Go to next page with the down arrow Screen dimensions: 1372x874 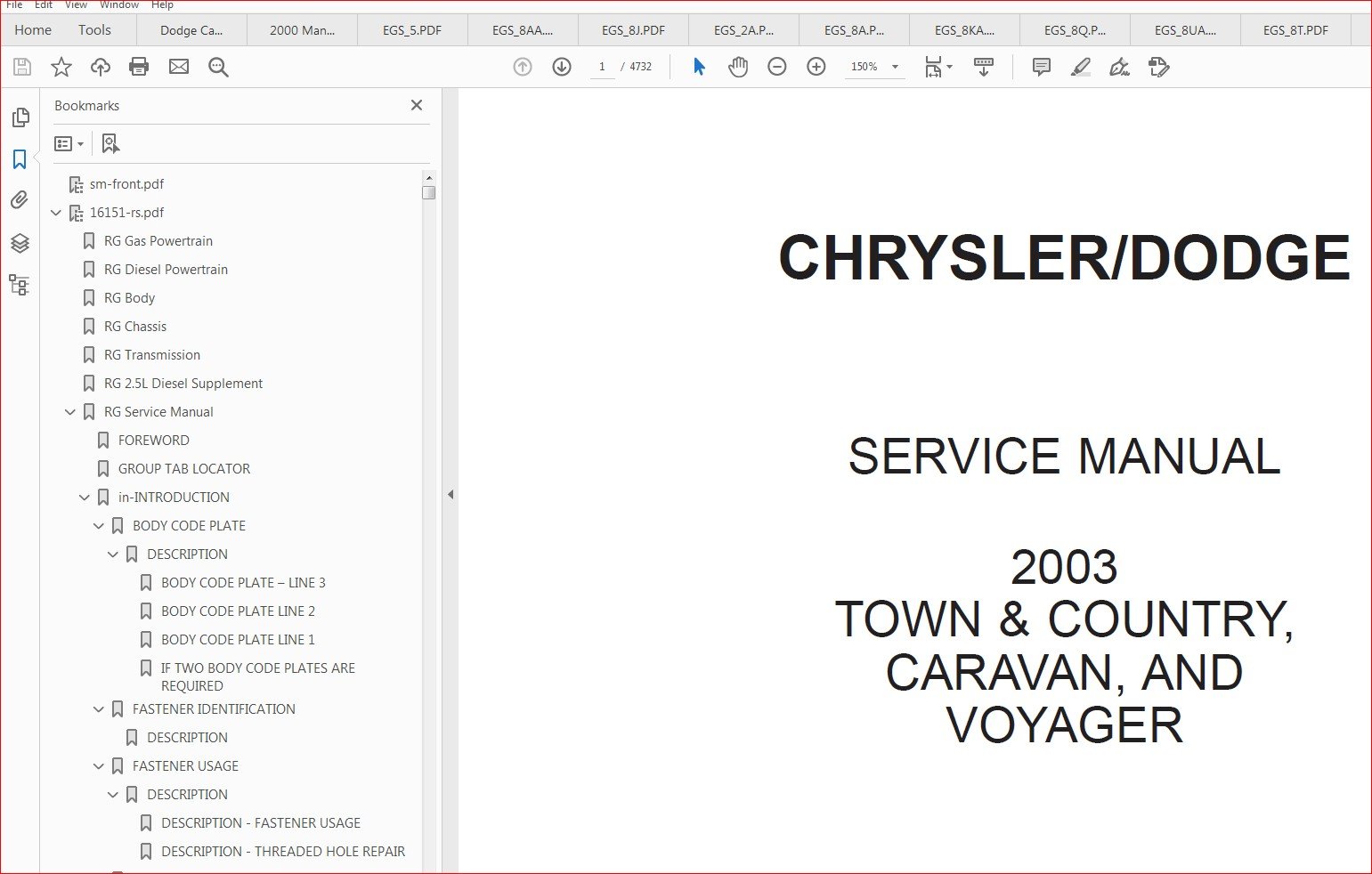tap(562, 67)
